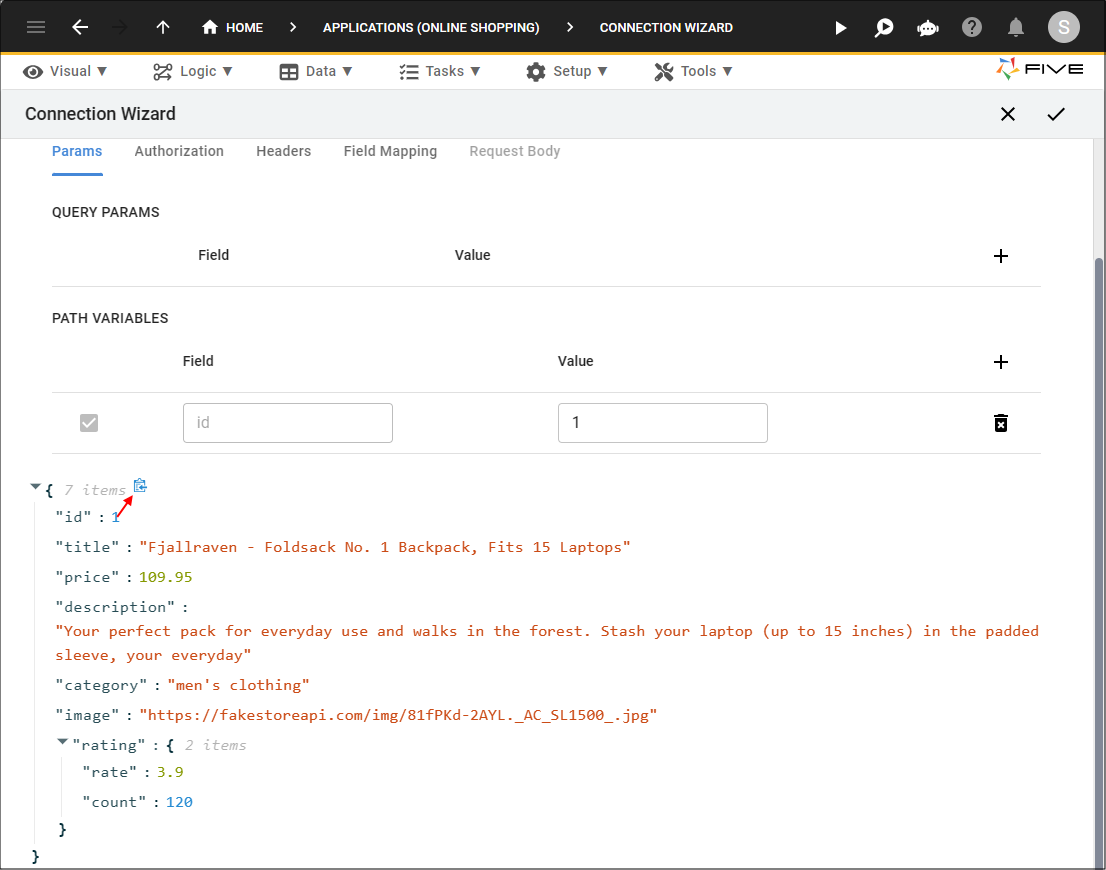Click the image URL value
This screenshot has width=1106, height=870.
tap(399, 715)
